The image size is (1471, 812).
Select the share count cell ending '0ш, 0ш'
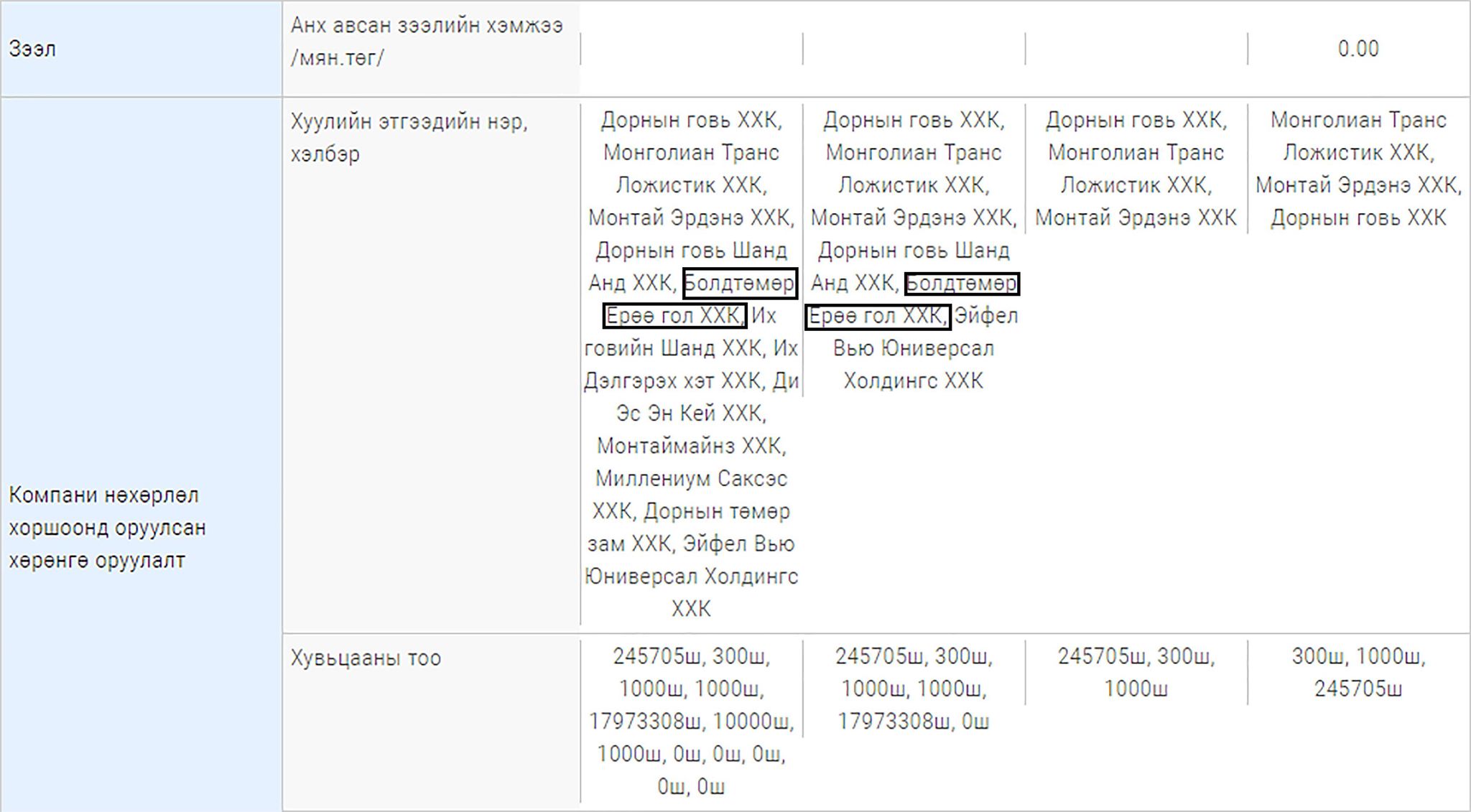(x=691, y=722)
